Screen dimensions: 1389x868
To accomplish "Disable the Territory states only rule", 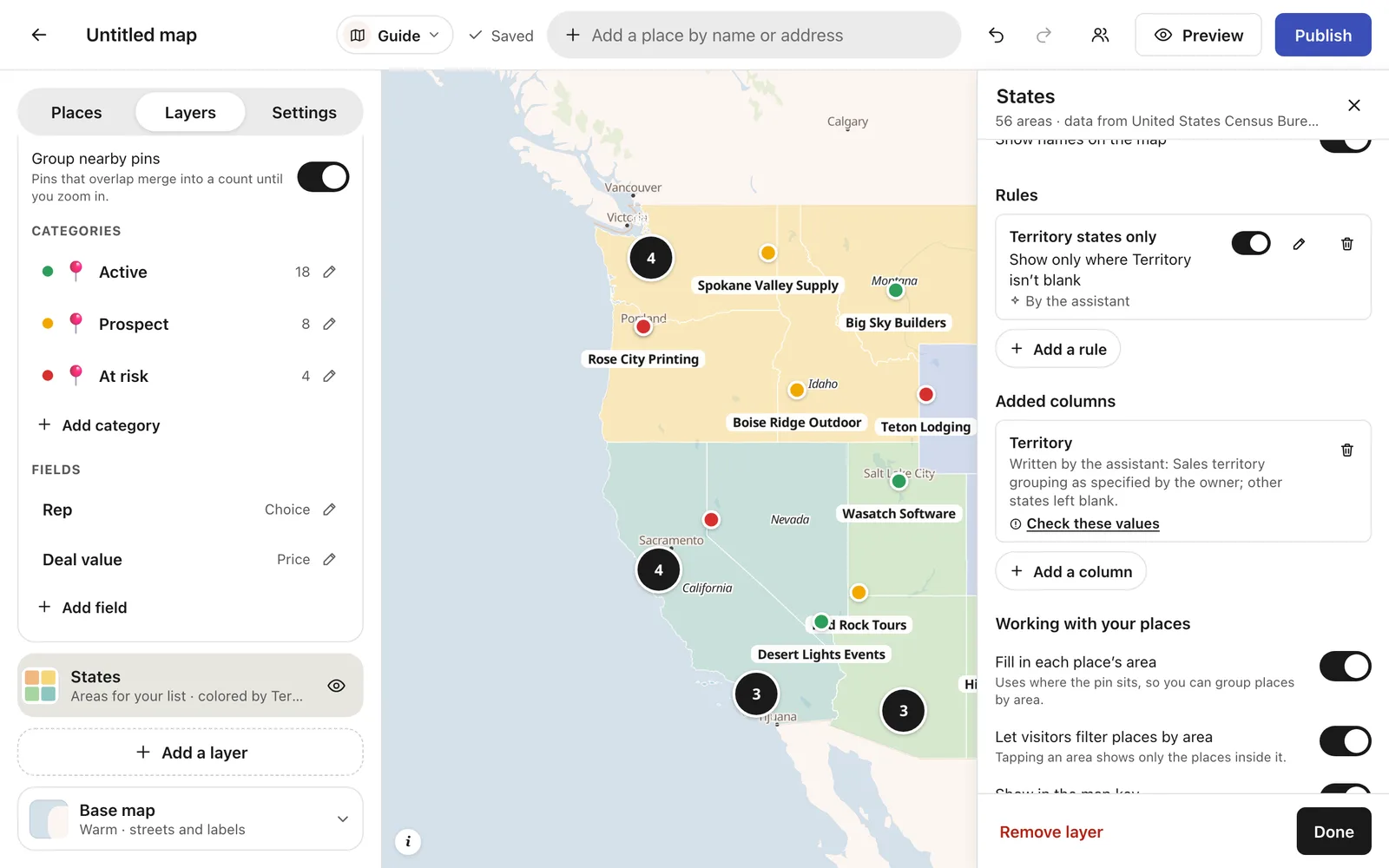I will (1251, 243).
